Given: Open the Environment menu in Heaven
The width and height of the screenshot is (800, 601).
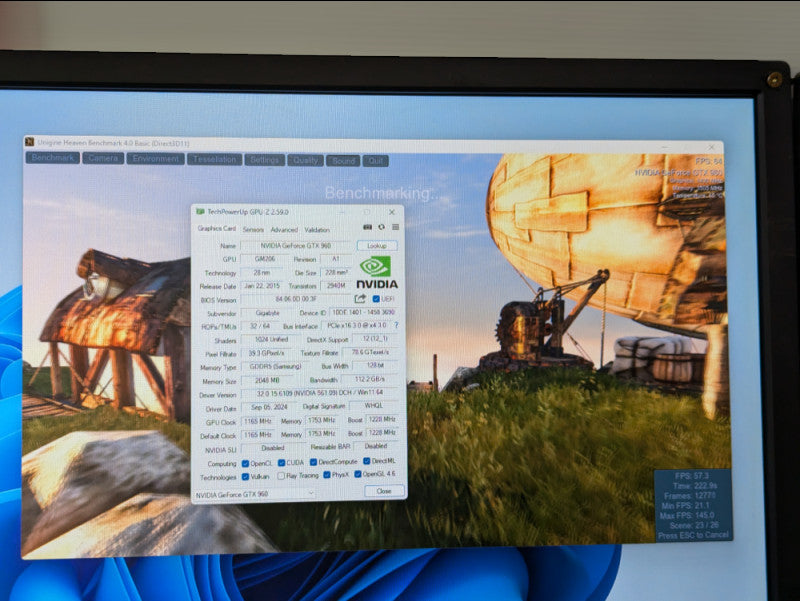Looking at the screenshot, I should point(156,159).
